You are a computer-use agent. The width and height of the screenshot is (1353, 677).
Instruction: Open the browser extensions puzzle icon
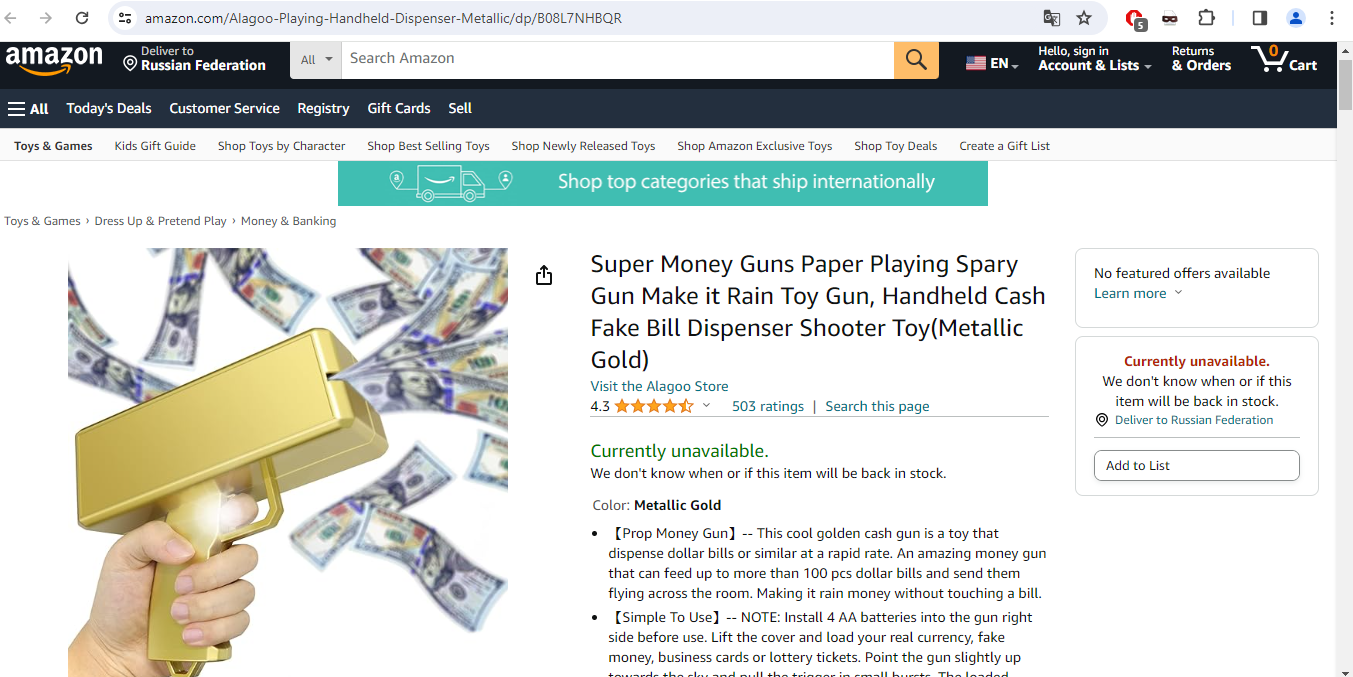pyautogui.click(x=1207, y=18)
